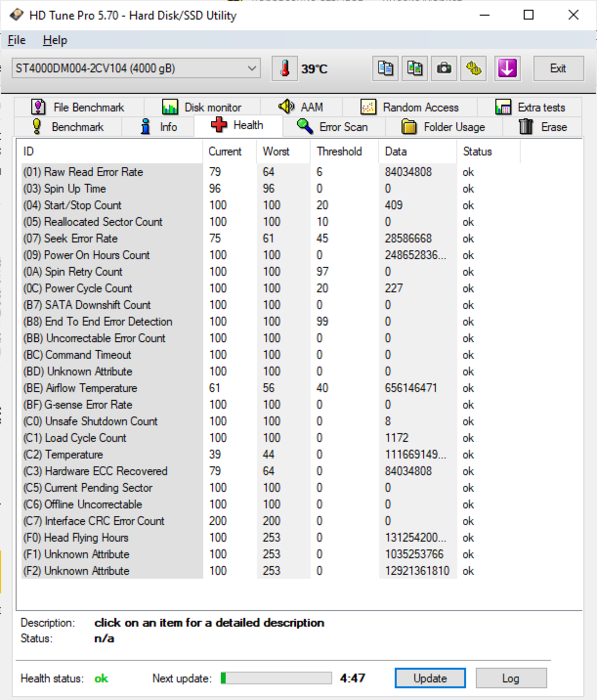Go to the Erase tab
597x700 pixels.
pyautogui.click(x=543, y=127)
